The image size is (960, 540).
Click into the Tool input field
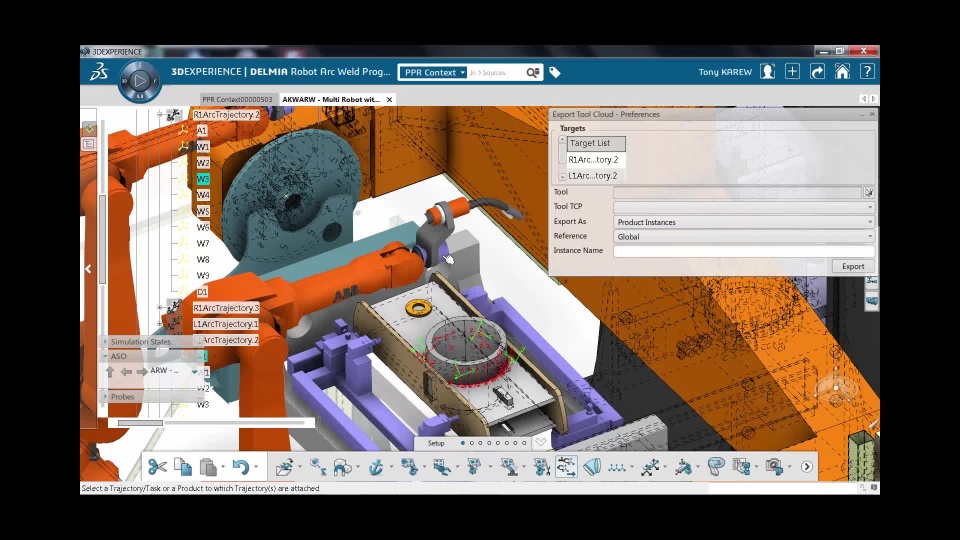[x=738, y=192]
